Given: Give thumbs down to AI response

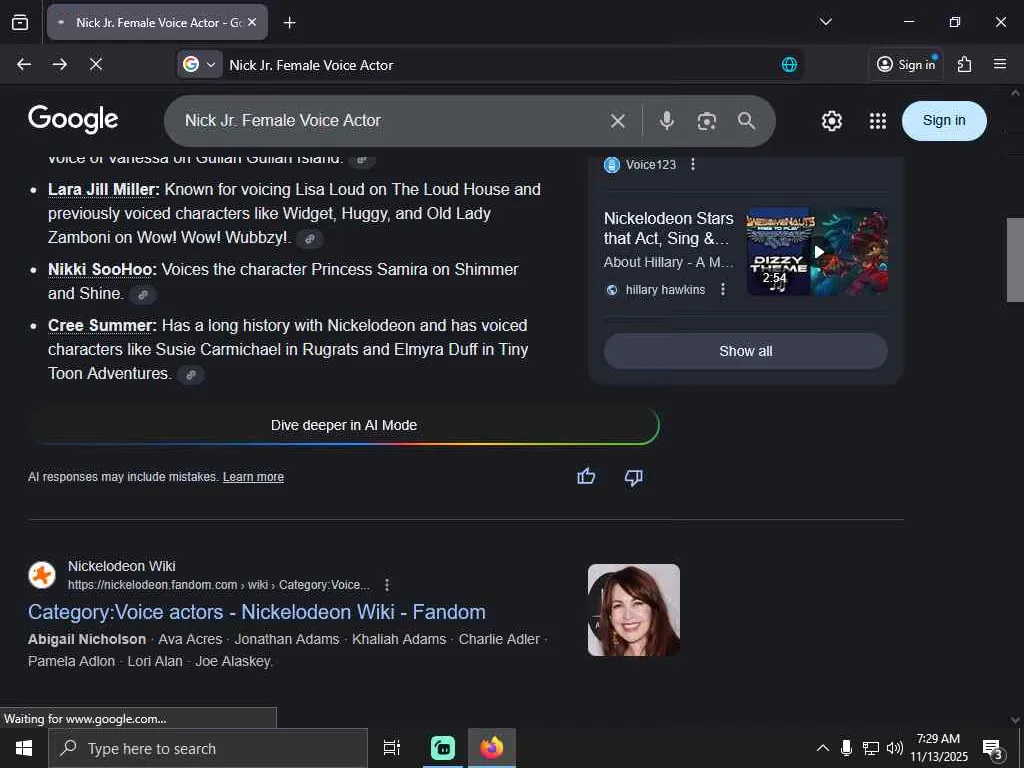Looking at the screenshot, I should pyautogui.click(x=633, y=477).
